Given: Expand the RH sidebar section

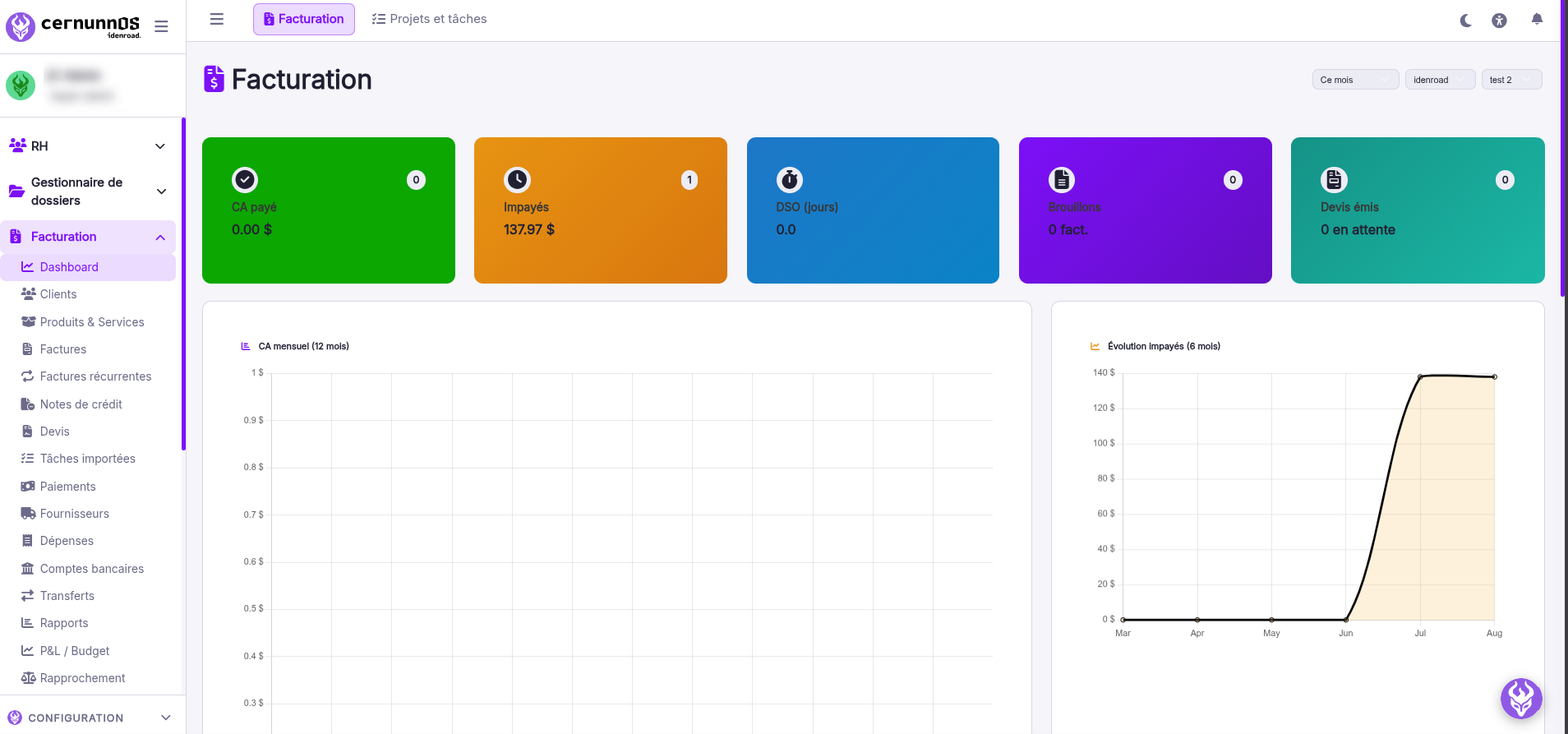Looking at the screenshot, I should pos(88,145).
